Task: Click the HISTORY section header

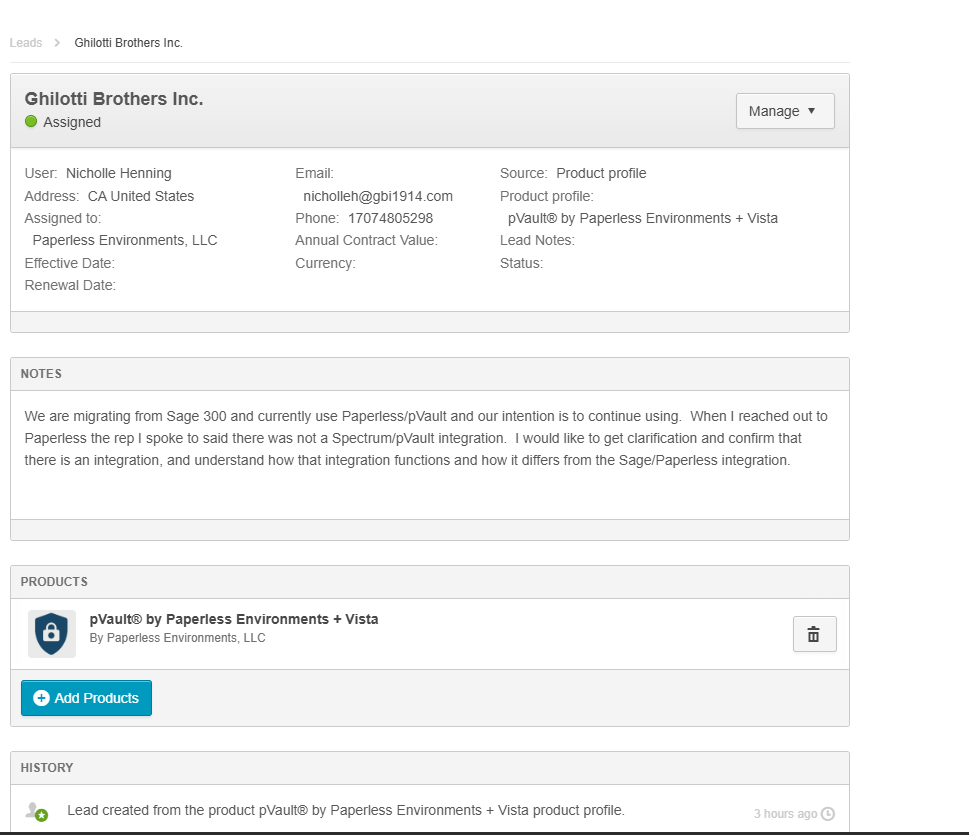Action: click(x=47, y=768)
